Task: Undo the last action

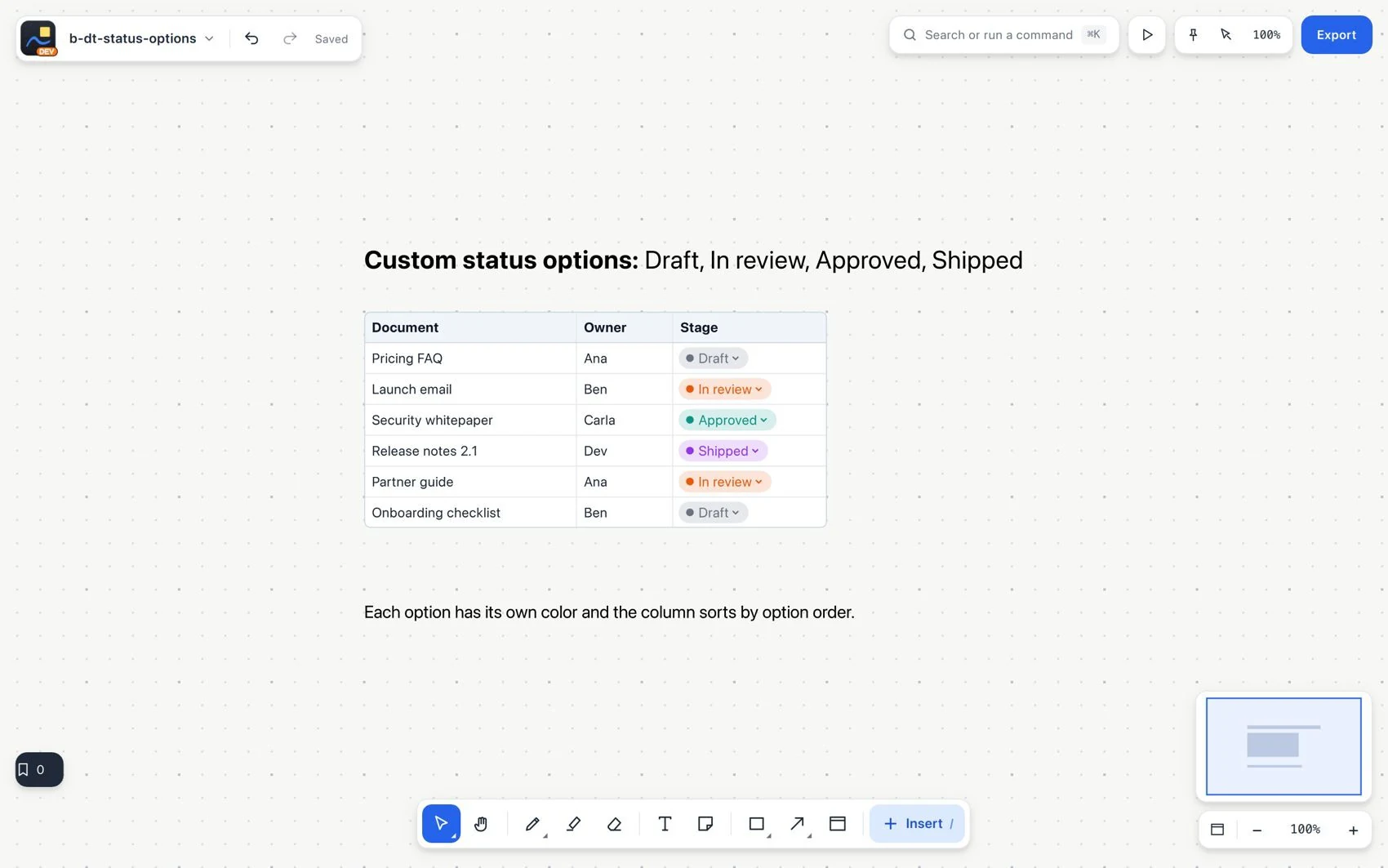Action: coord(251,38)
